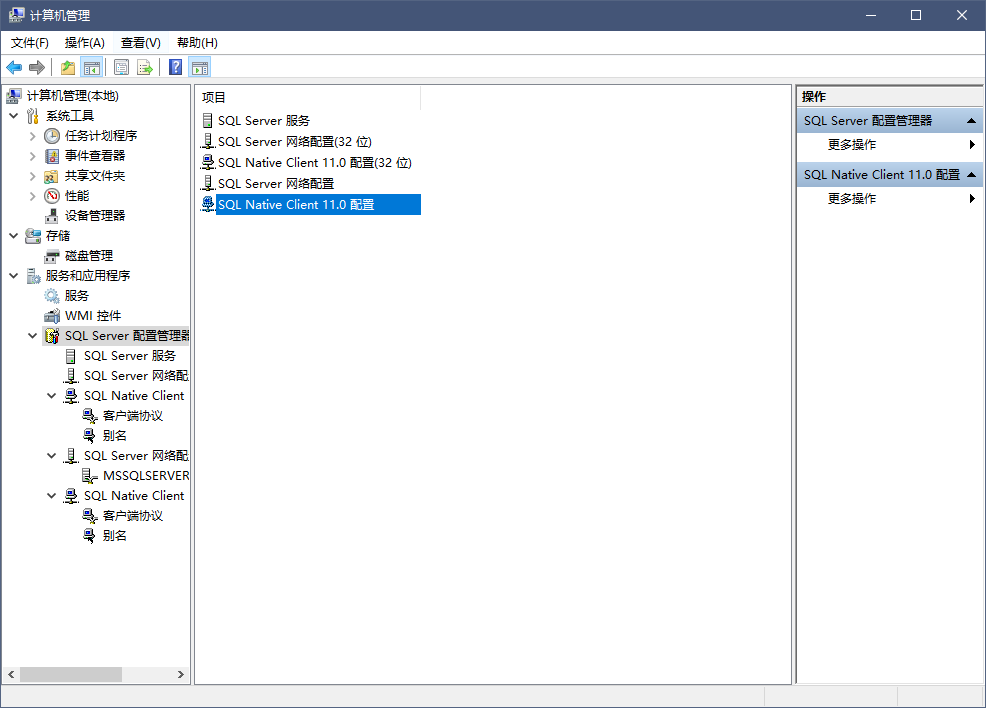This screenshot has height=708, width=986.
Task: Click the 存储 icon
Action: click(33, 236)
